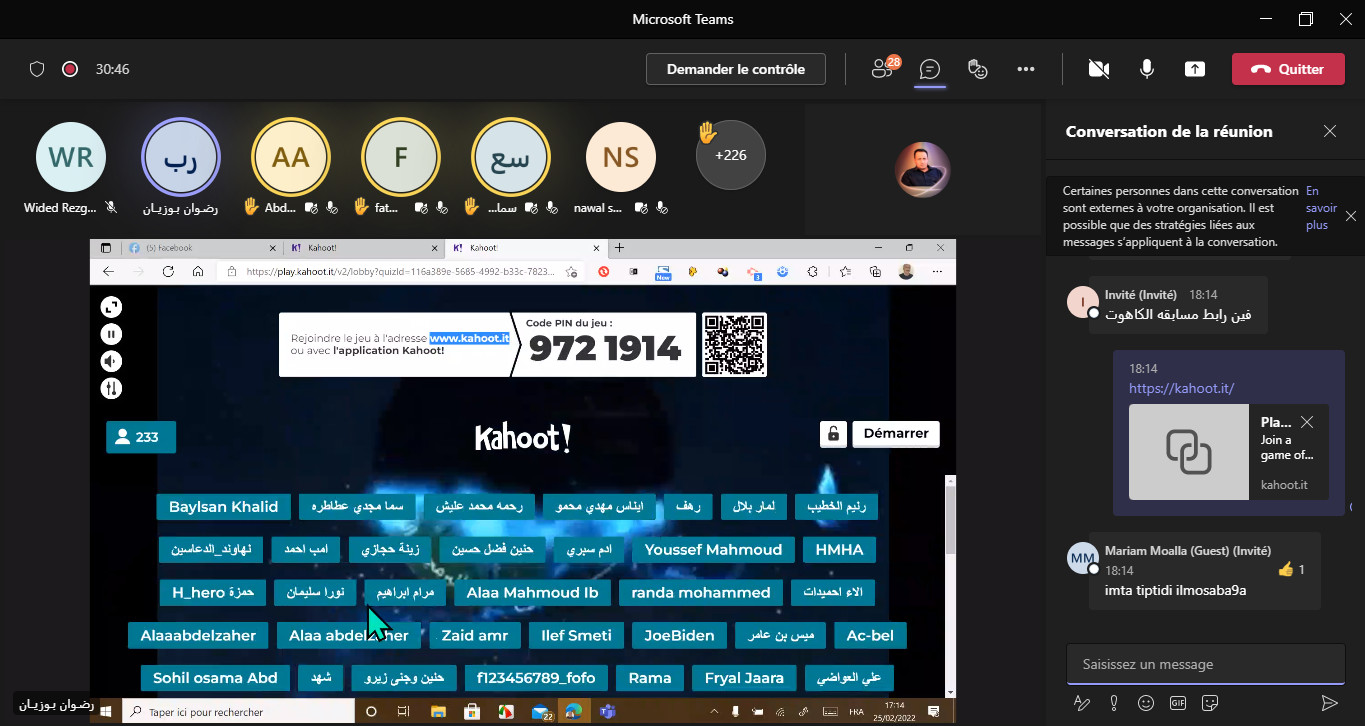Open the https://kahoot.it/ link in chat
This screenshot has width=1365, height=726.
pyautogui.click(x=1181, y=388)
